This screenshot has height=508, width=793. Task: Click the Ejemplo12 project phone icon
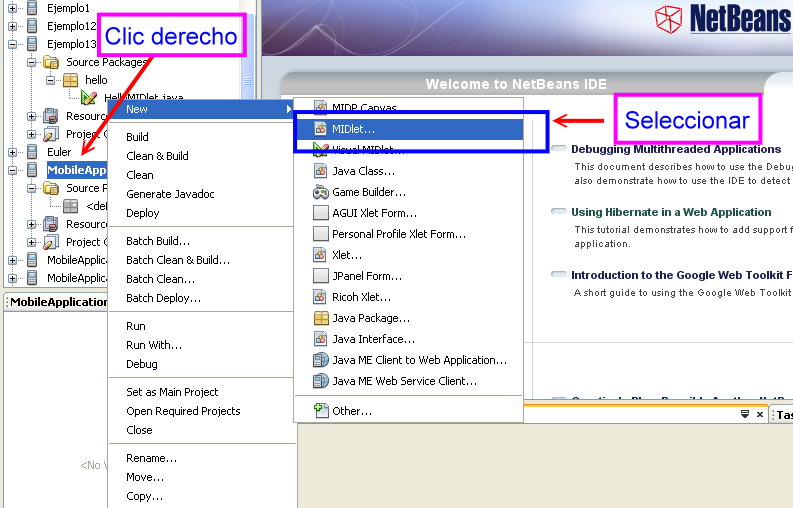[x=32, y=26]
